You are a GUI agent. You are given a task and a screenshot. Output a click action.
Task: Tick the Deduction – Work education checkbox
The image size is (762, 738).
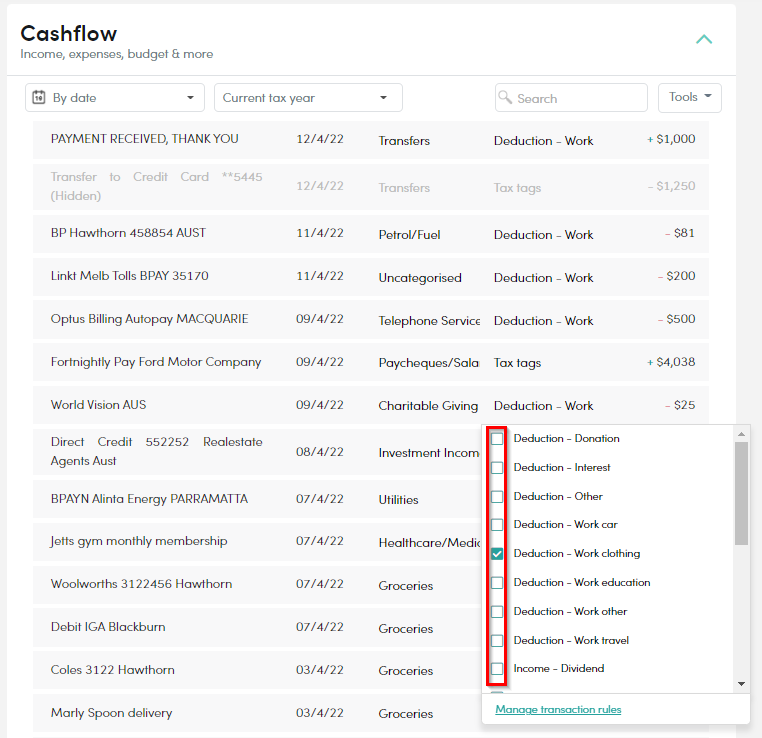point(497,583)
